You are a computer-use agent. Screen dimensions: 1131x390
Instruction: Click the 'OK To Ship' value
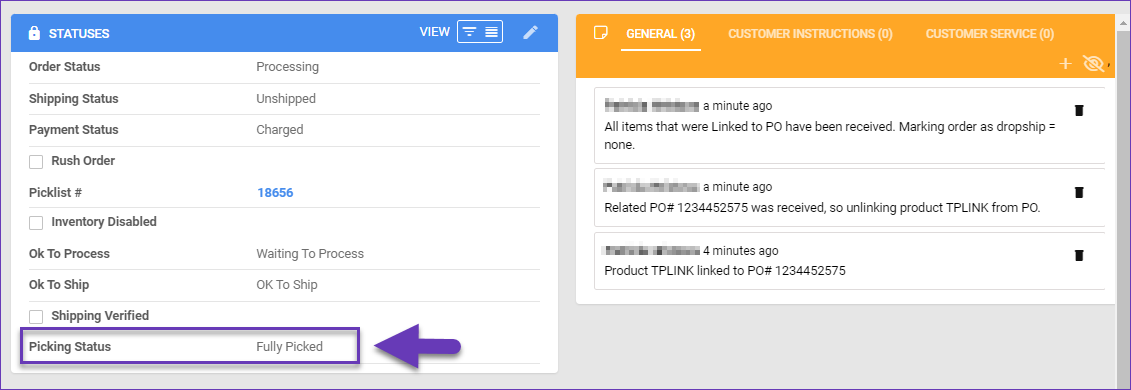(x=286, y=285)
